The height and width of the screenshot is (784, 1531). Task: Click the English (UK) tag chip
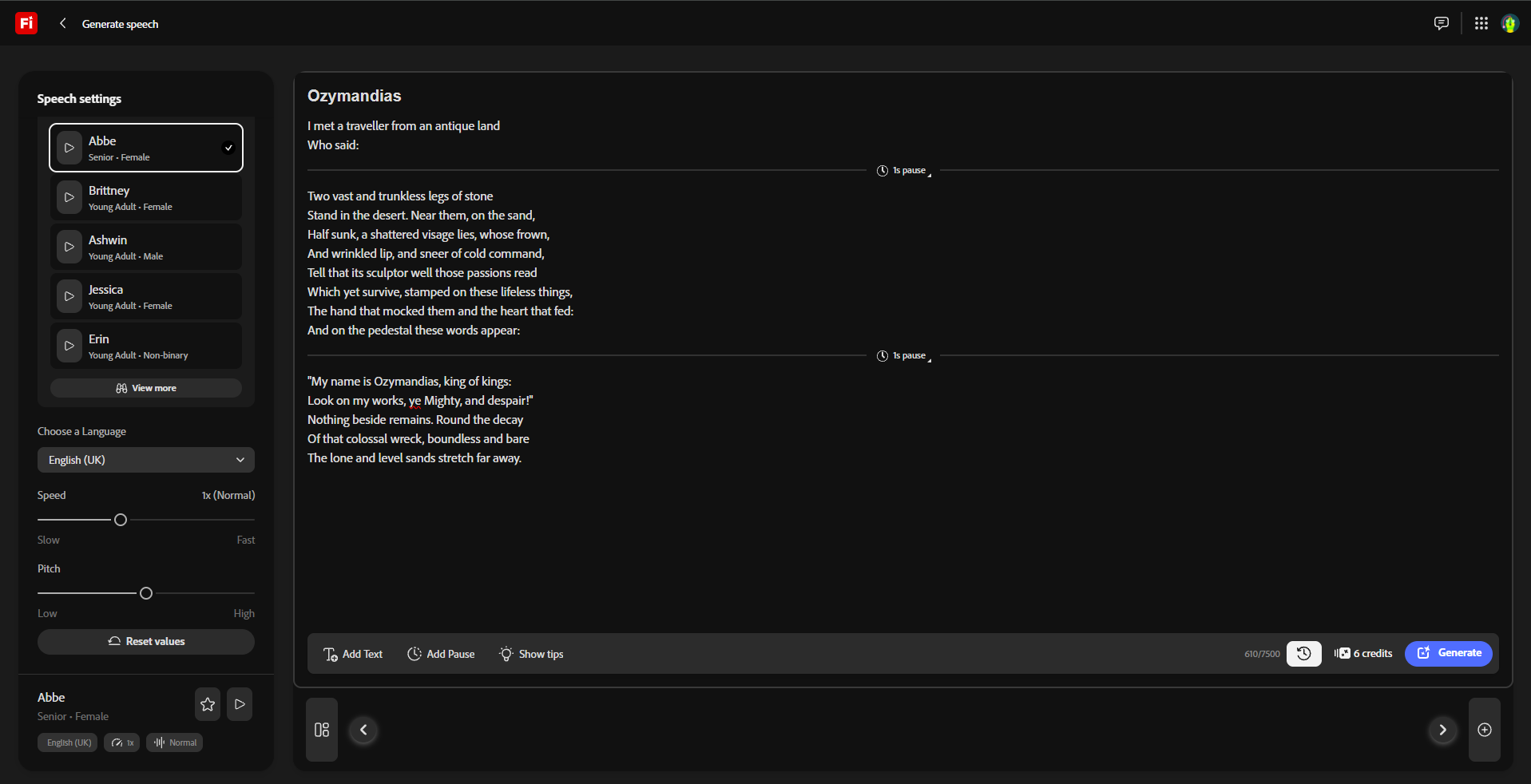pos(68,742)
